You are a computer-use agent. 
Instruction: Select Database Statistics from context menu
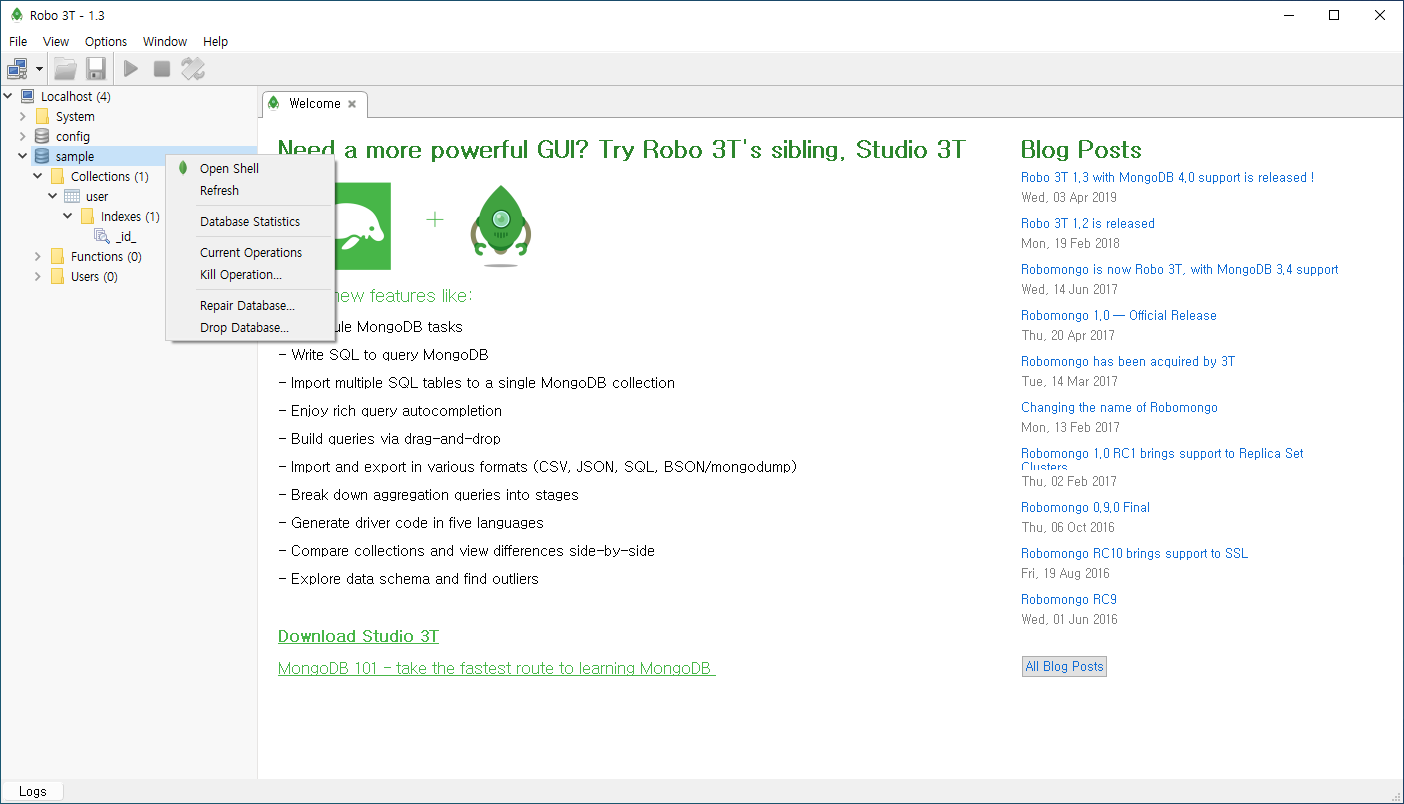tap(250, 221)
